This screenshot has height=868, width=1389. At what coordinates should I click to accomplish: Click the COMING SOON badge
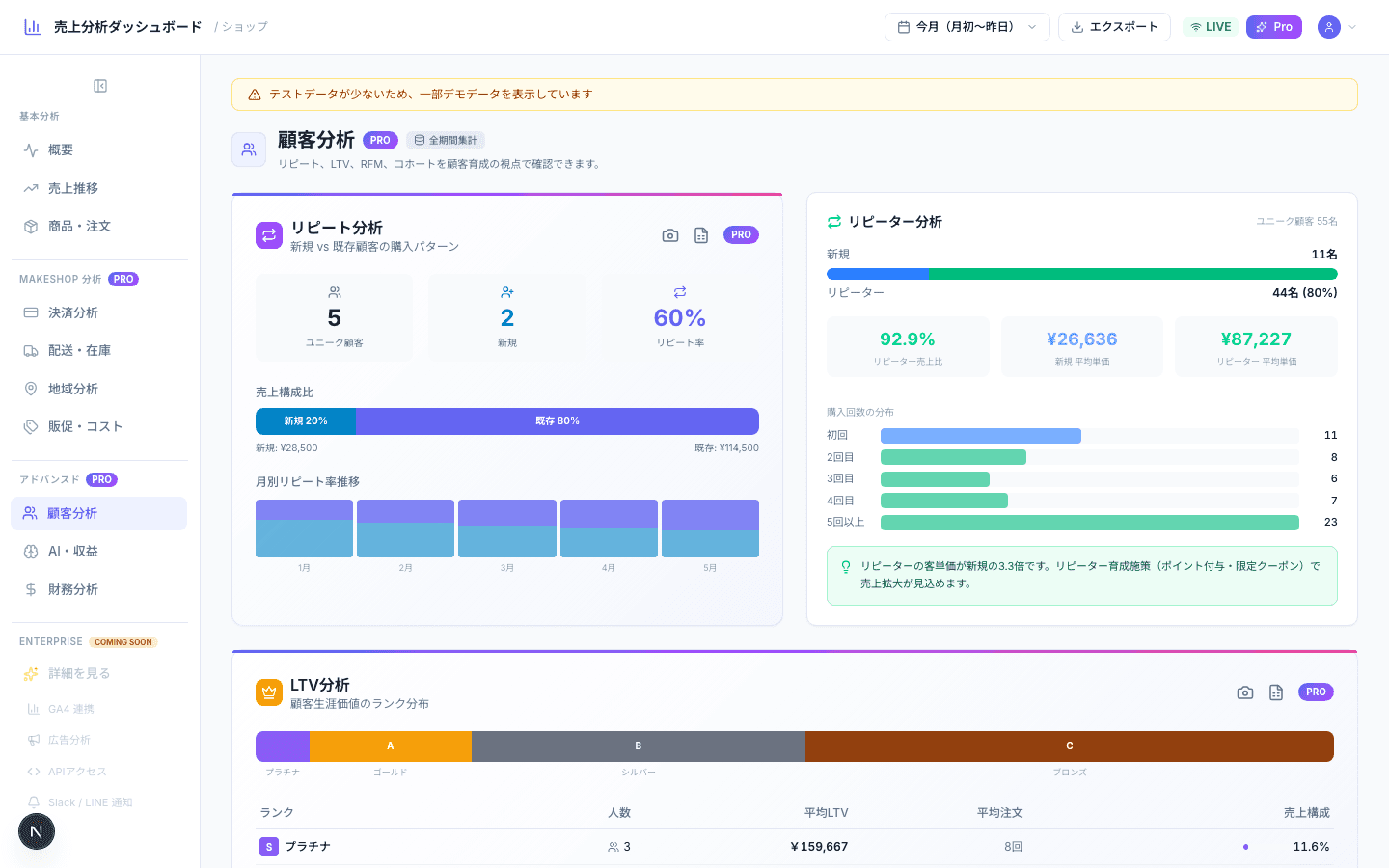pyautogui.click(x=123, y=642)
